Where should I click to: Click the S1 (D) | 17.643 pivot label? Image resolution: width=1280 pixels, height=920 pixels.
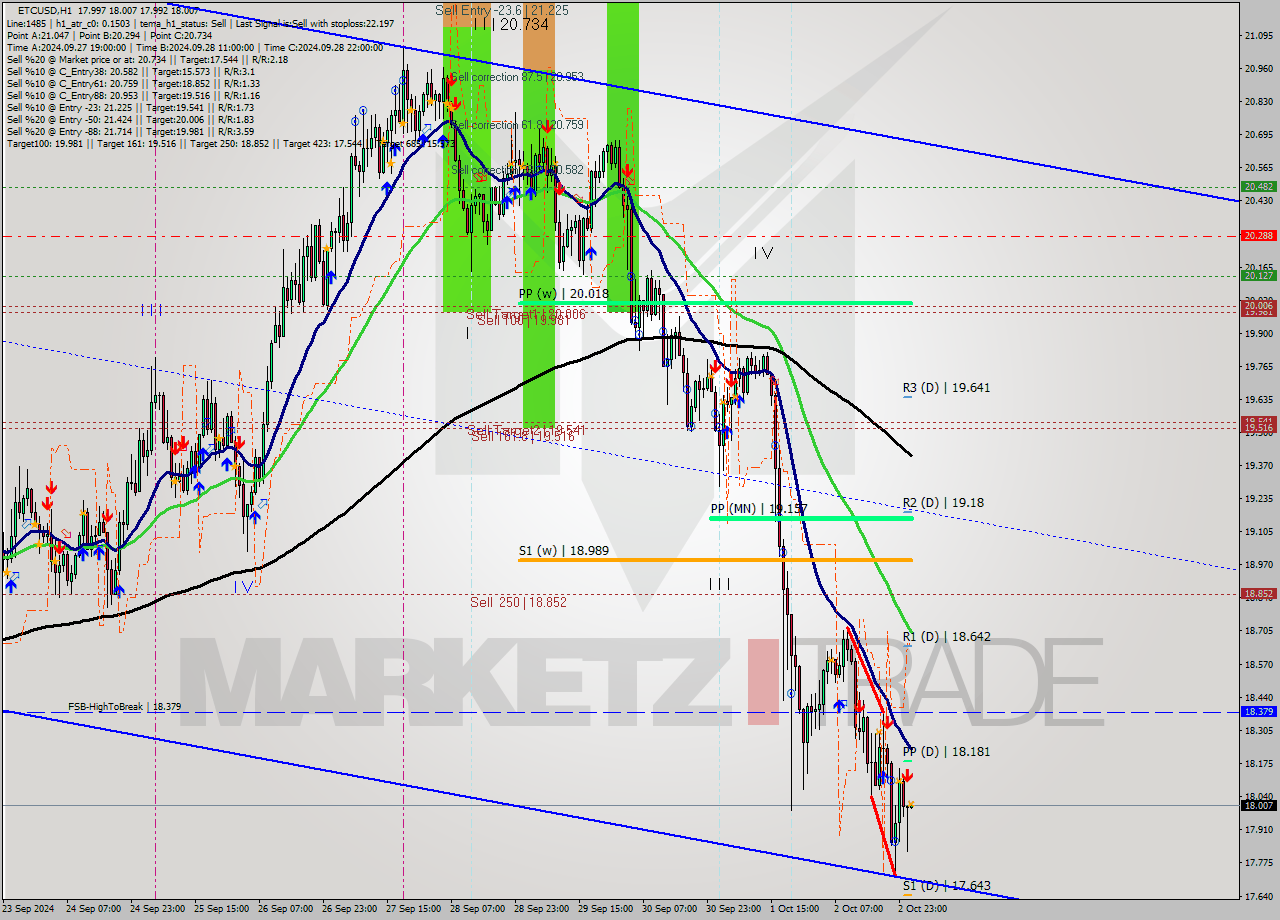(x=946, y=886)
